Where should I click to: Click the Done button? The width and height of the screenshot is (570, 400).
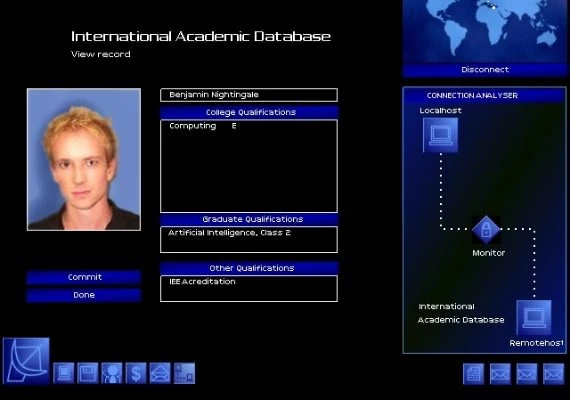(x=84, y=295)
